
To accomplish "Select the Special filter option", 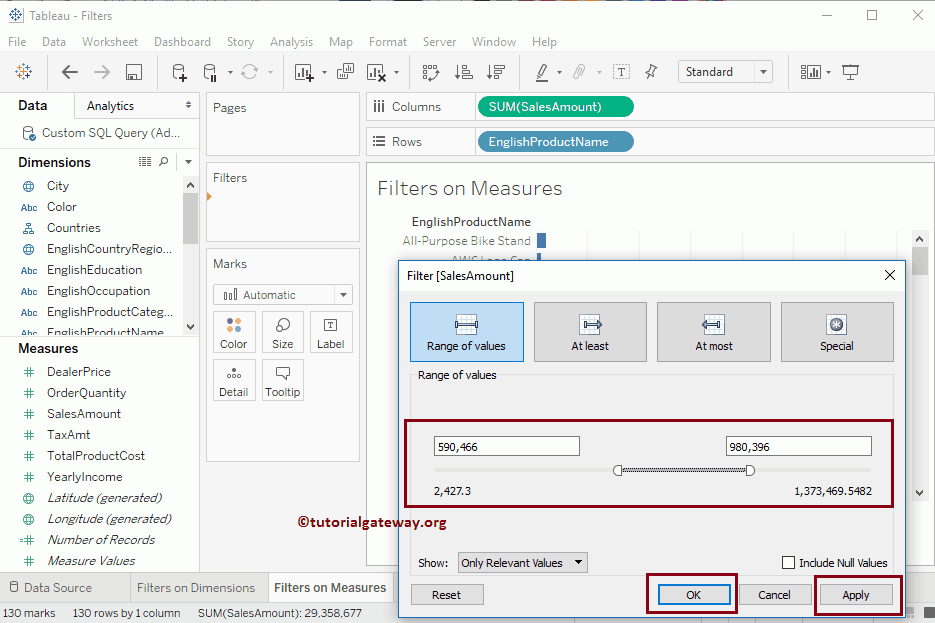I will coord(837,331).
